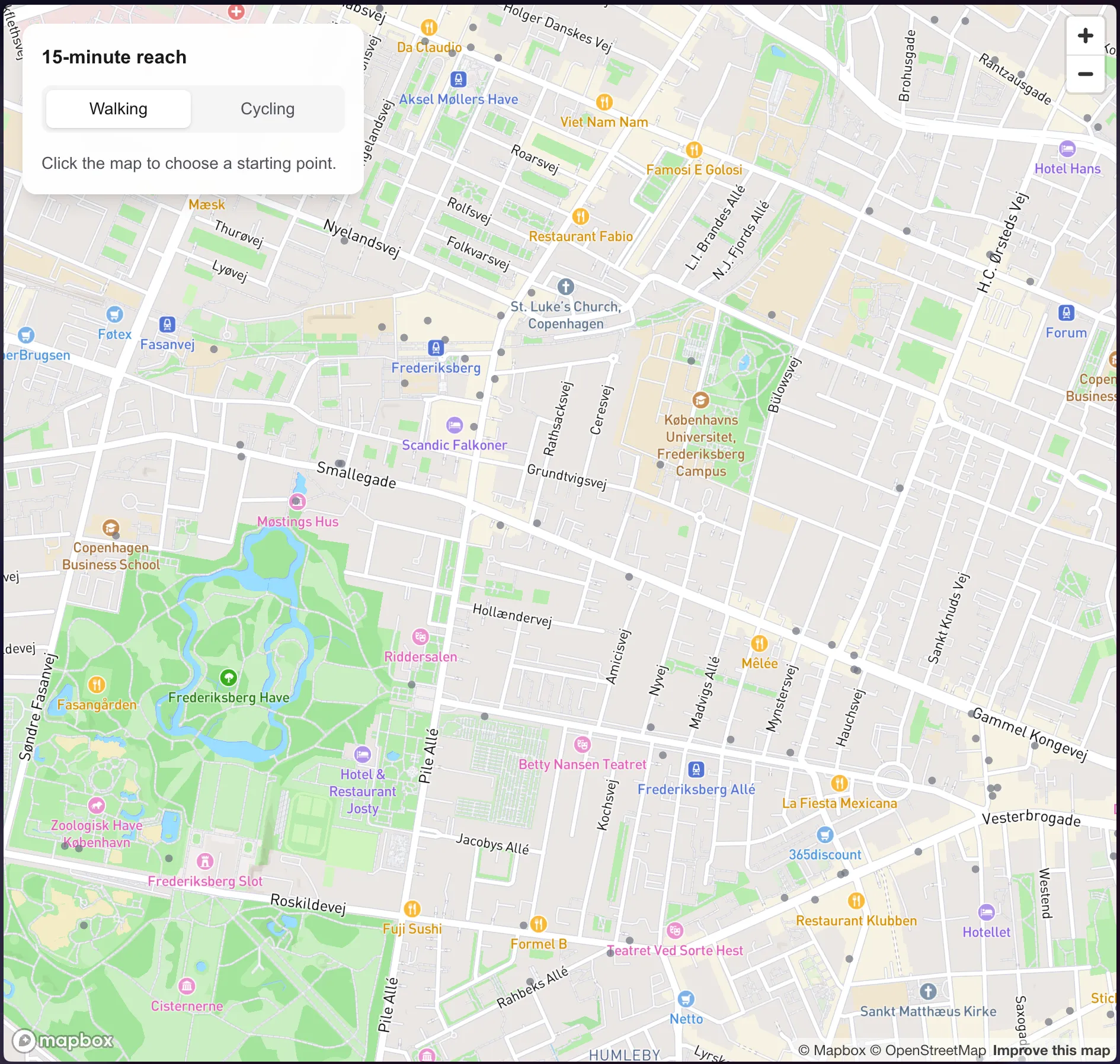
Task: Select the Walking mode
Action: tap(119, 109)
